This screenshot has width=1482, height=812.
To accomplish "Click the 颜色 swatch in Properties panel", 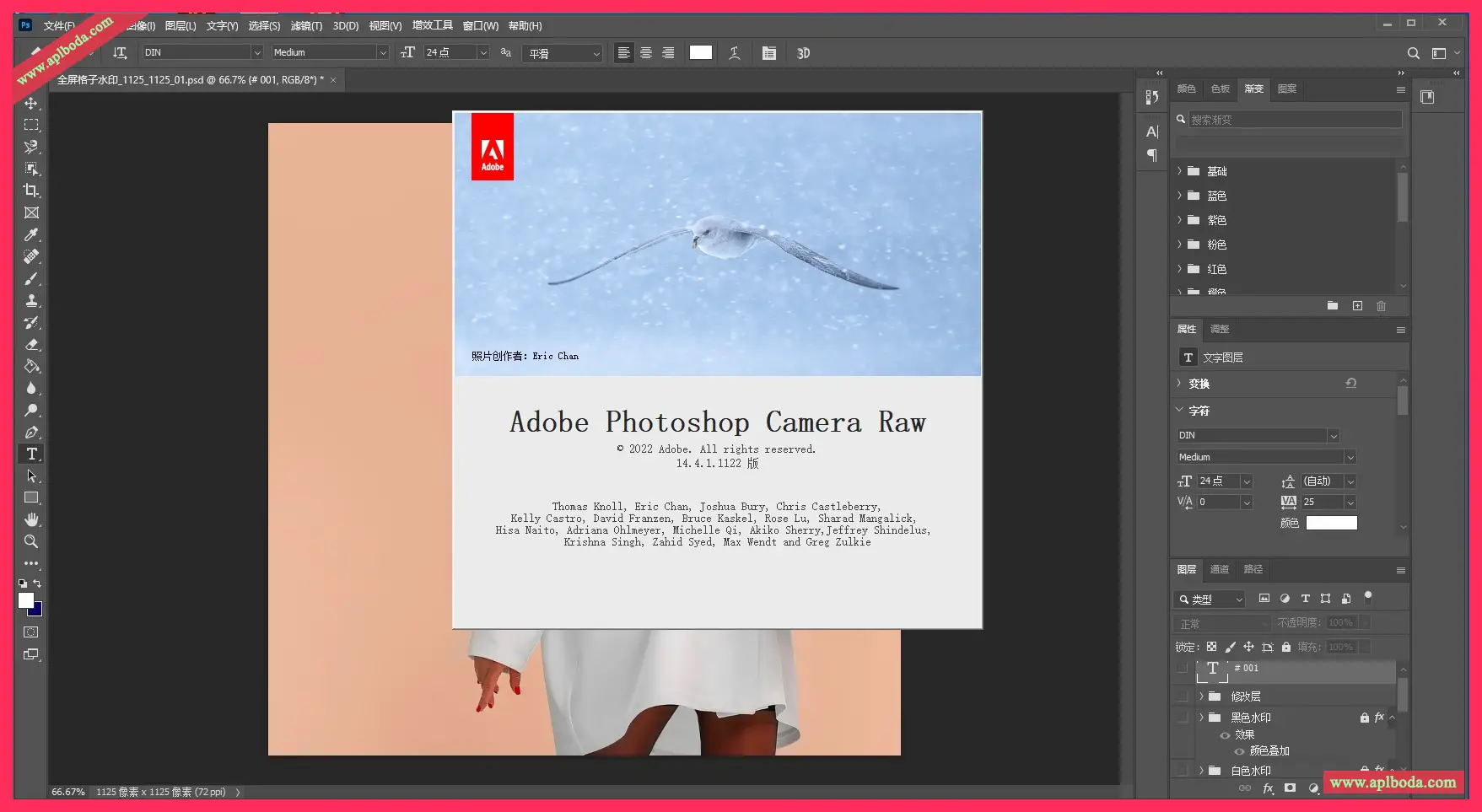I will point(1332,523).
